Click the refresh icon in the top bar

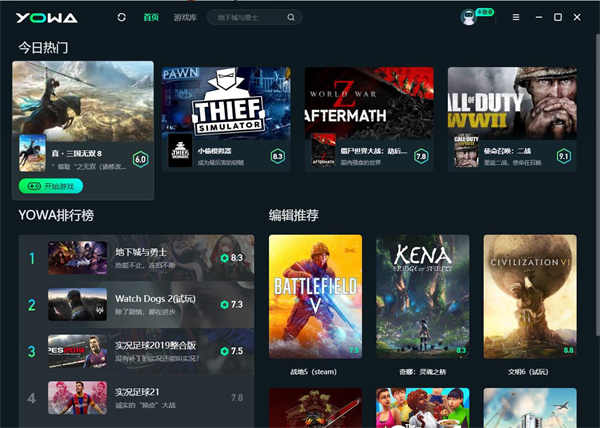tap(122, 17)
